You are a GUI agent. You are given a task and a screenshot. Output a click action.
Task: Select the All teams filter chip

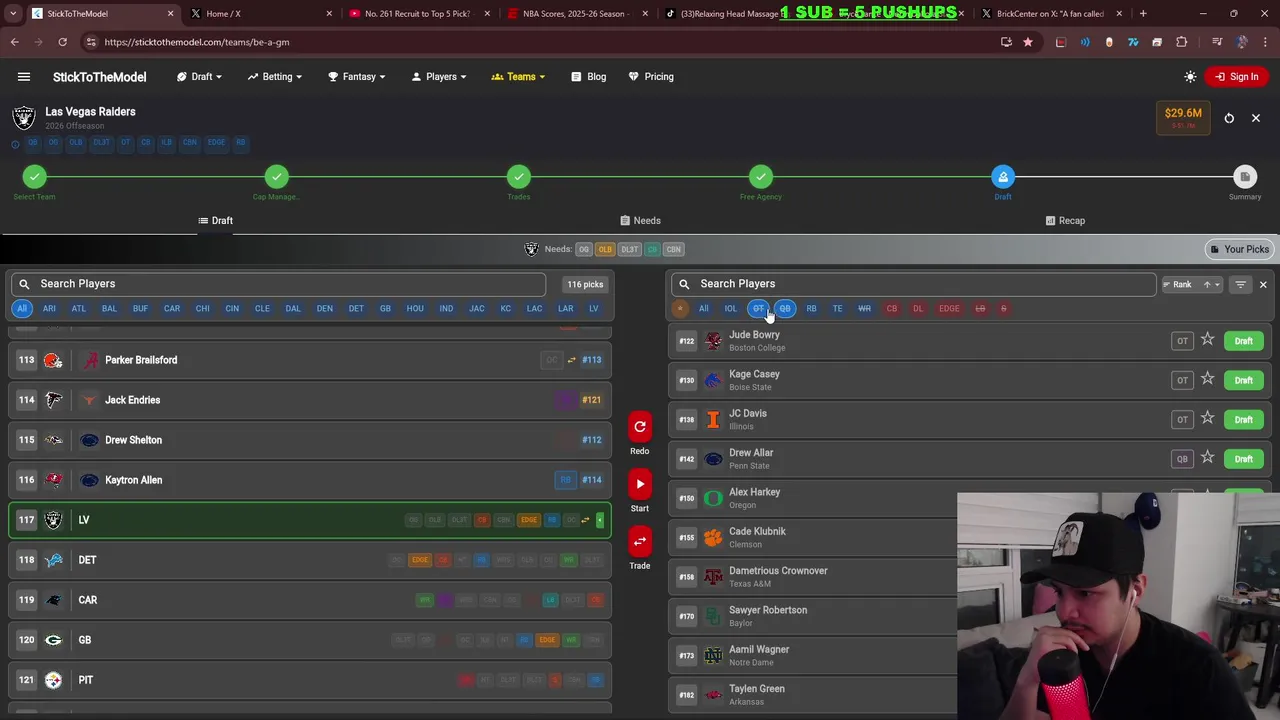[x=22, y=309]
